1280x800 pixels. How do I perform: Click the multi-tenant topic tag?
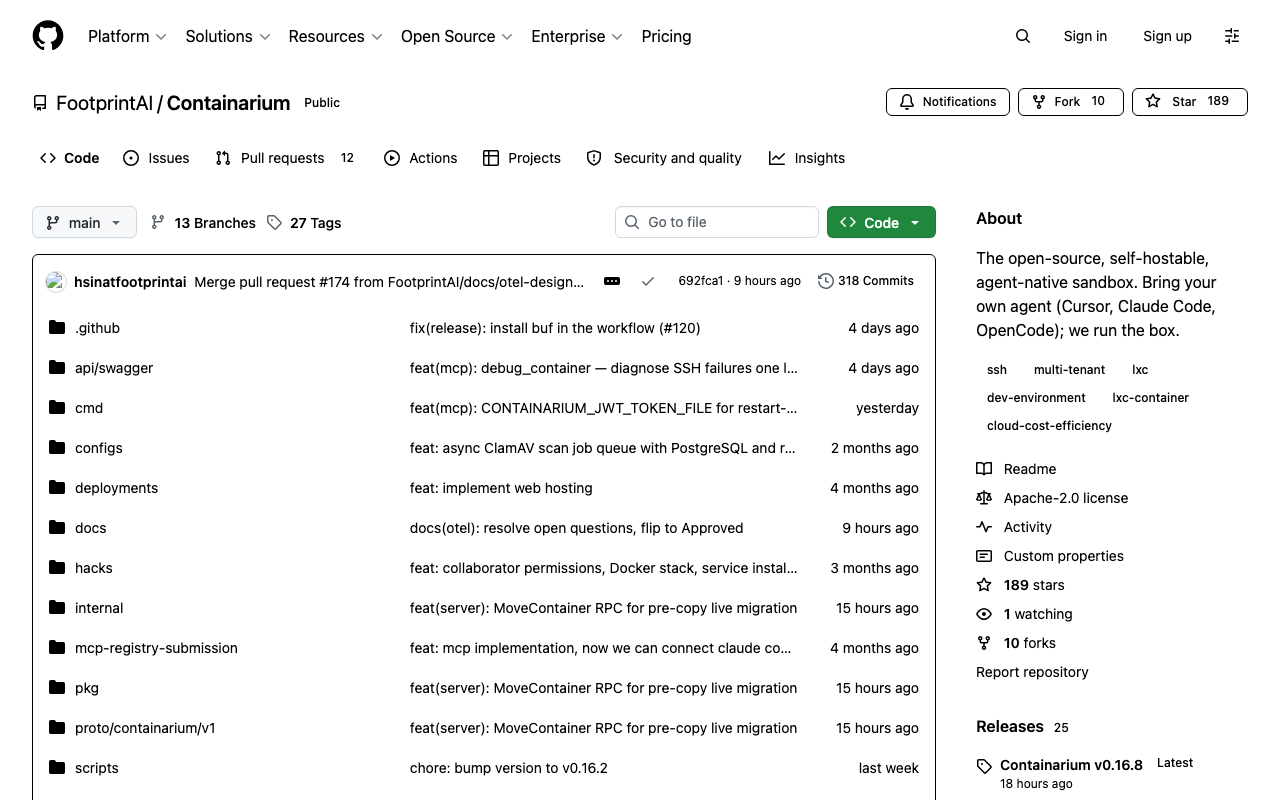1070,370
